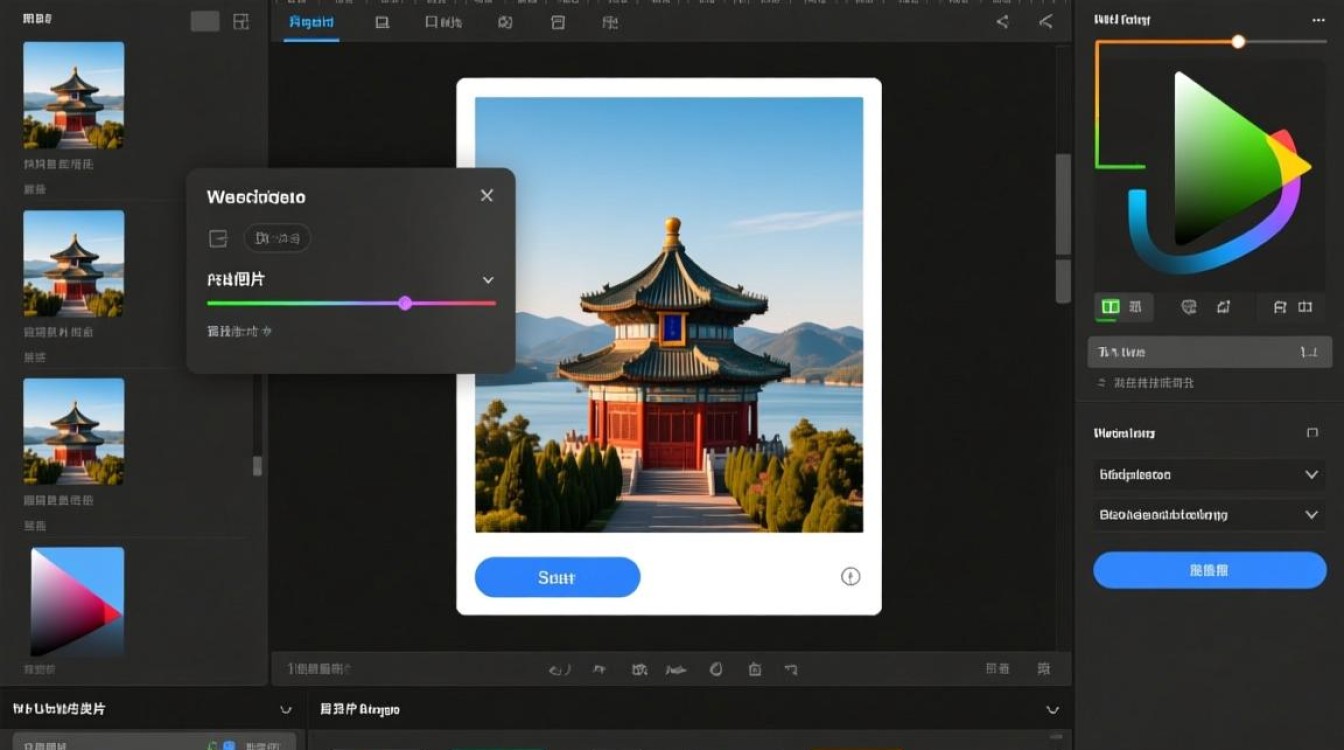Click the circular info icon on the white card
Viewport: 1344px width, 750px height.
(x=850, y=576)
